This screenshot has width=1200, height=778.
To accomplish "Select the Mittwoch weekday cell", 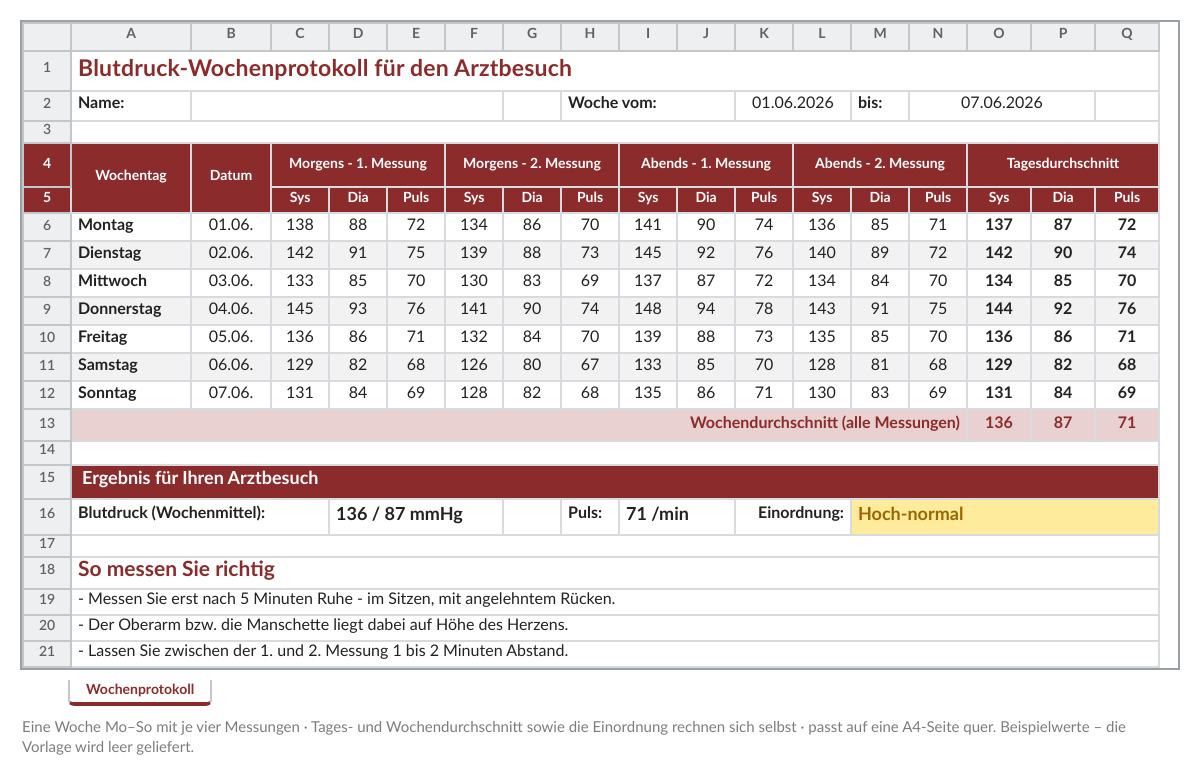I will pyautogui.click(x=131, y=281).
